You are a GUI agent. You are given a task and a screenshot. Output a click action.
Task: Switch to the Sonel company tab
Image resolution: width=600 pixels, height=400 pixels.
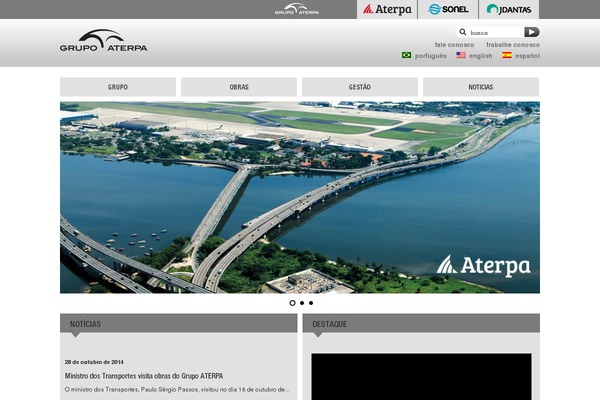coord(448,9)
